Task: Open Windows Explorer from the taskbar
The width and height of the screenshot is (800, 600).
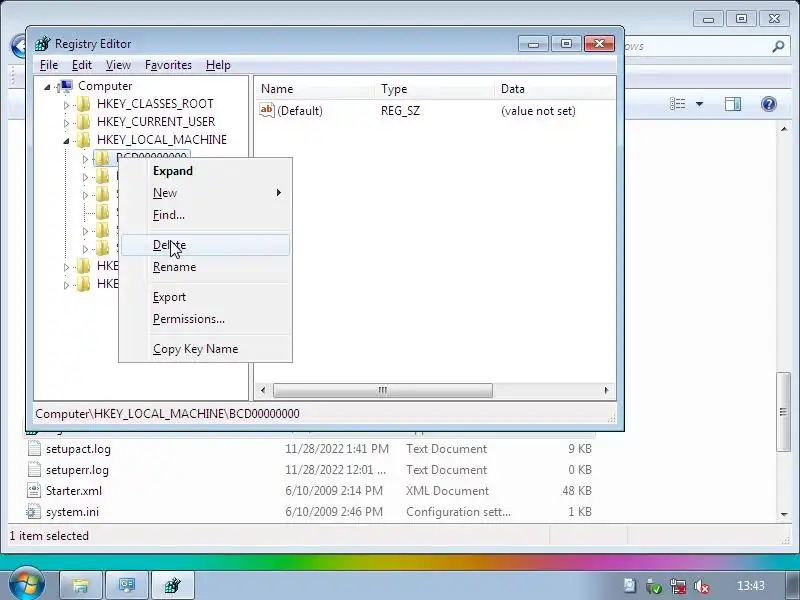Action: [x=81, y=585]
